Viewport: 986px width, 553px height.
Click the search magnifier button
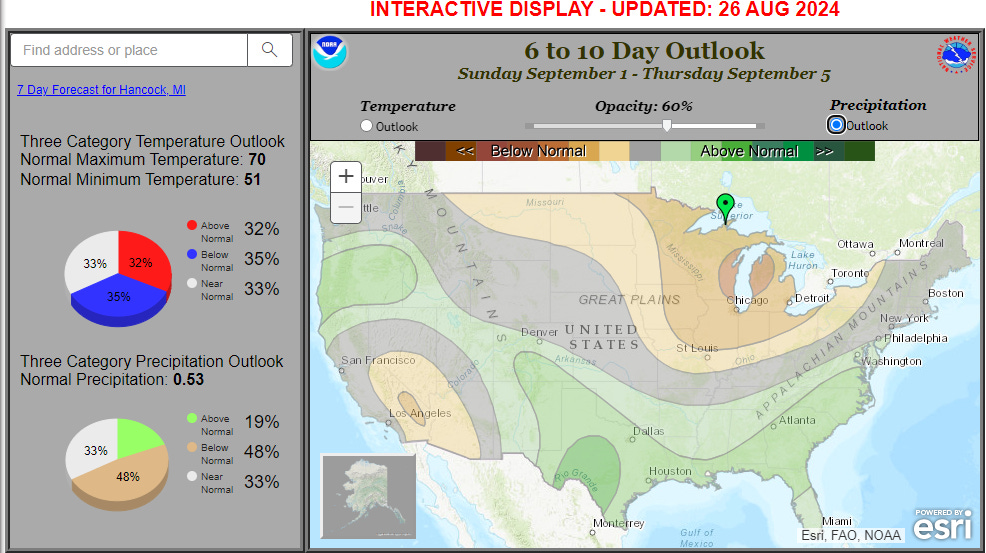point(270,50)
